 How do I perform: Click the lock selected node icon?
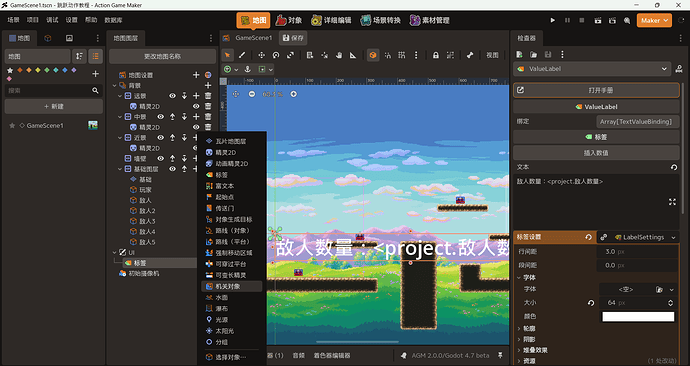[436, 55]
